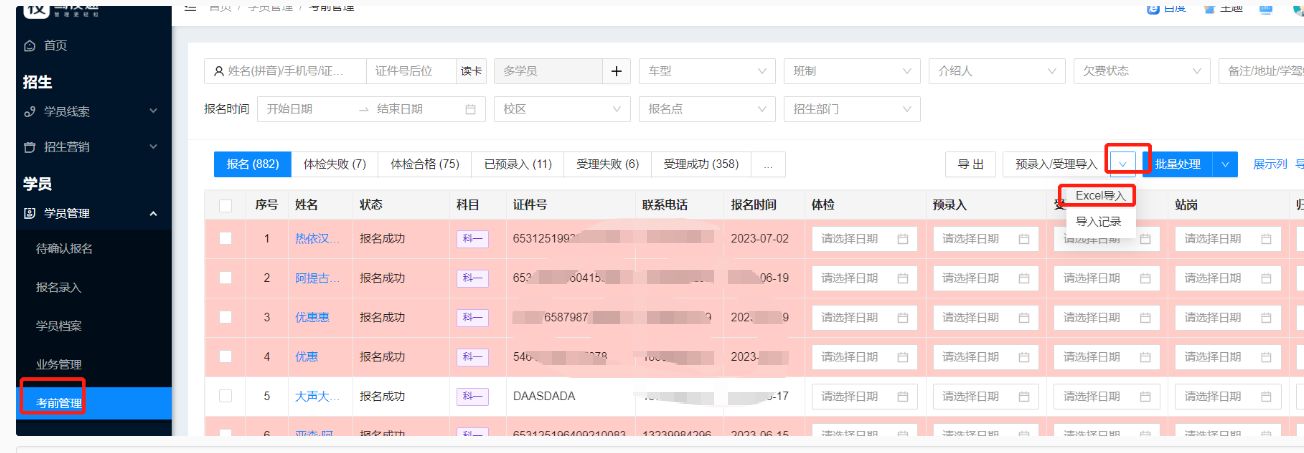The image size is (1304, 453).
Task: Click 站岗 calendar icon for row 2
Action: (x=1267, y=278)
